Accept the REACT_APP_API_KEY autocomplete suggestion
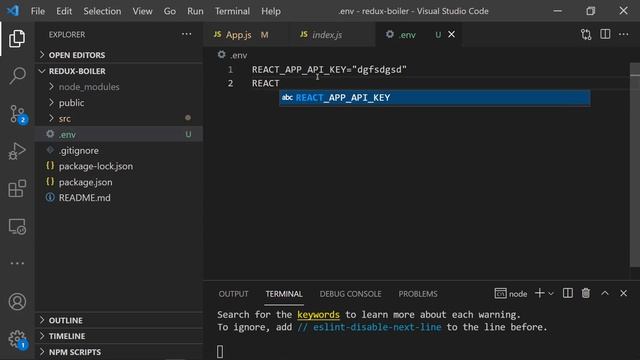This screenshot has height=360, width=640. 435,98
